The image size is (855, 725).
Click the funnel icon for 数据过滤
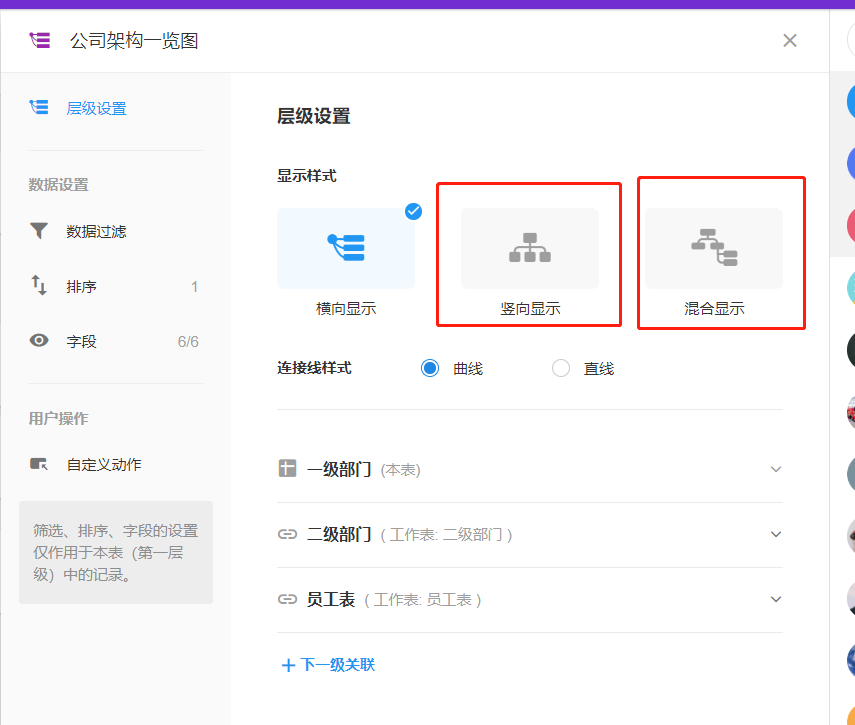point(39,231)
